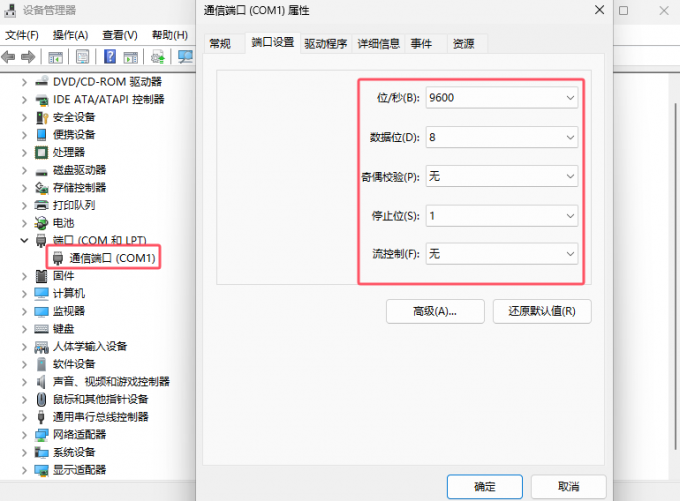
Task: Open the 查看(V) menu
Action: point(120,35)
